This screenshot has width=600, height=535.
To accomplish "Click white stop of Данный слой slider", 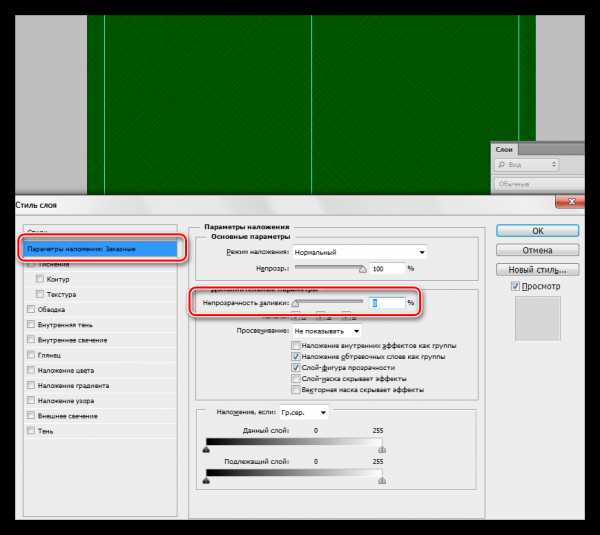I will click(381, 450).
